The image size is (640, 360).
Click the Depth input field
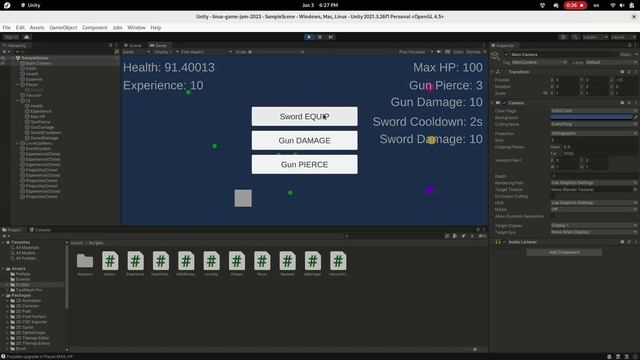594,176
